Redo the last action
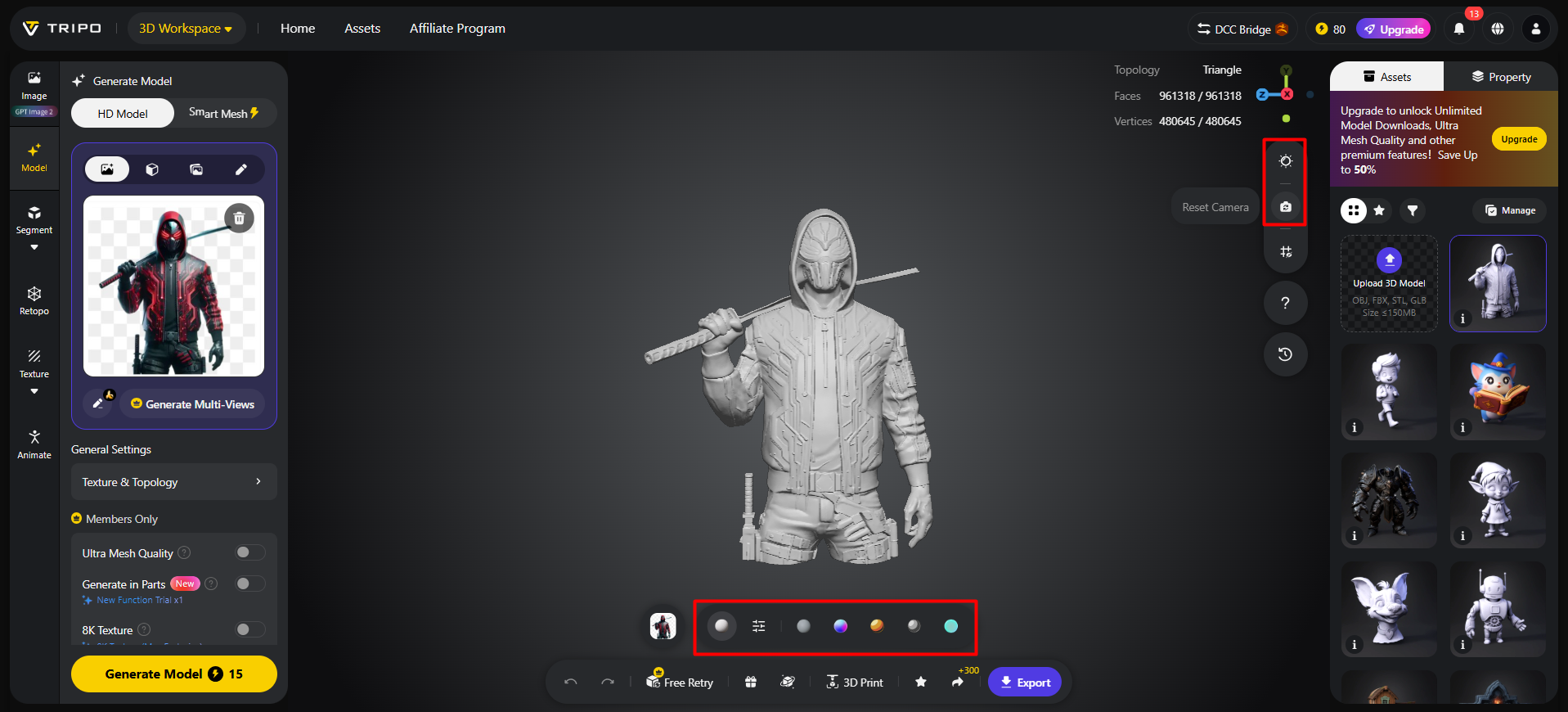Viewport: 1568px width, 712px height. point(608,682)
